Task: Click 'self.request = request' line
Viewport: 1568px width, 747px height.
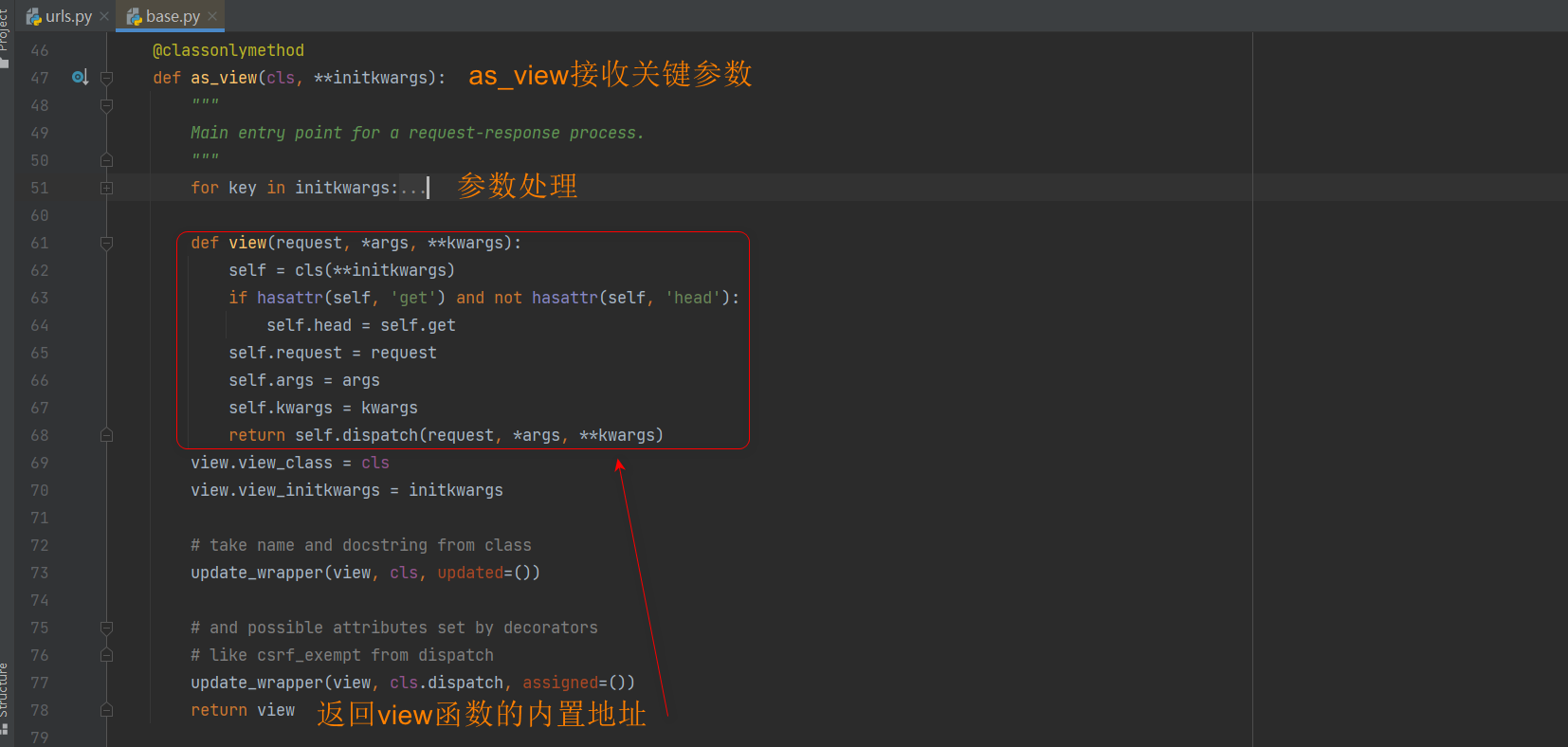Action: (x=333, y=353)
